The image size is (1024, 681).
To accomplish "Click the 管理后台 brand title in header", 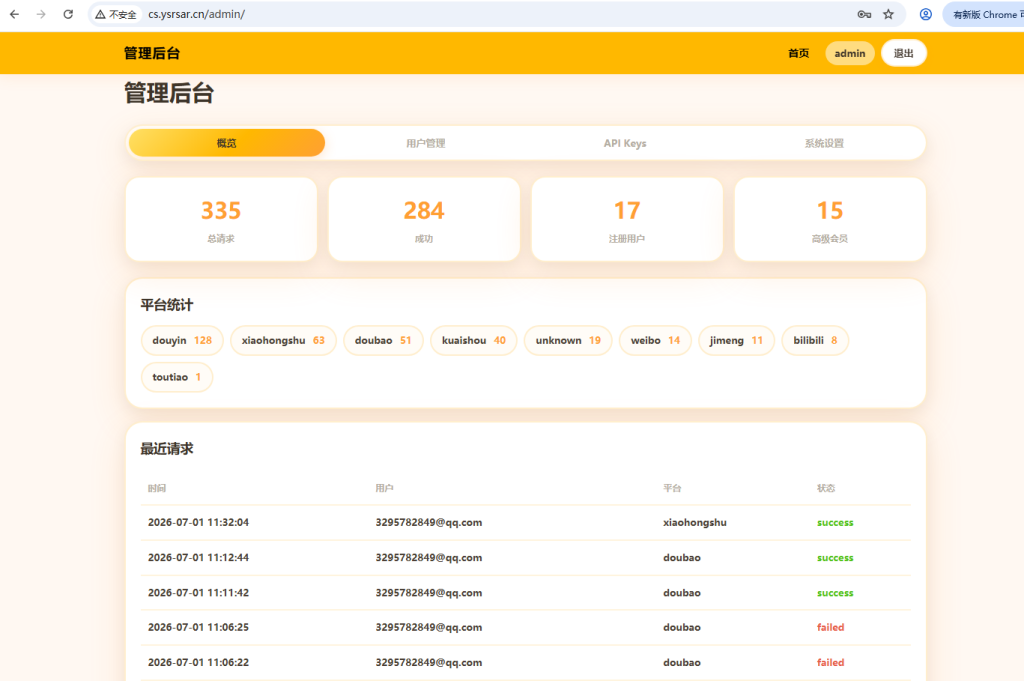I will pyautogui.click(x=152, y=54).
